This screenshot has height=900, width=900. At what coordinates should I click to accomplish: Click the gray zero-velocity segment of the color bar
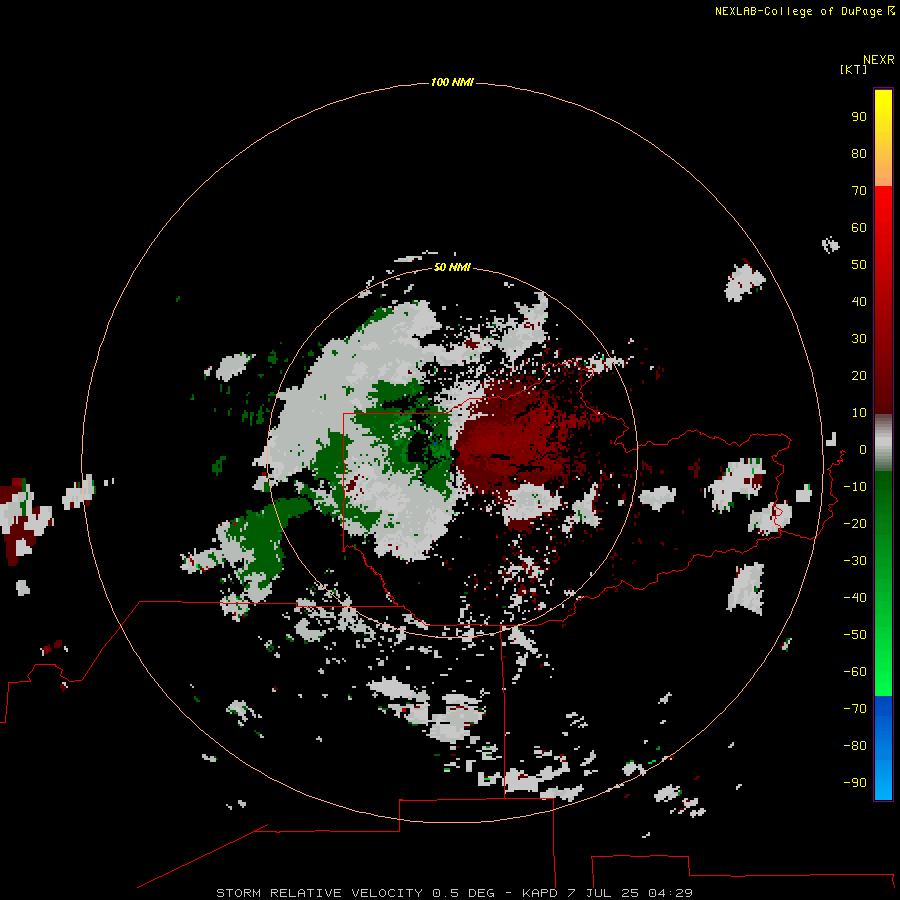click(x=883, y=443)
